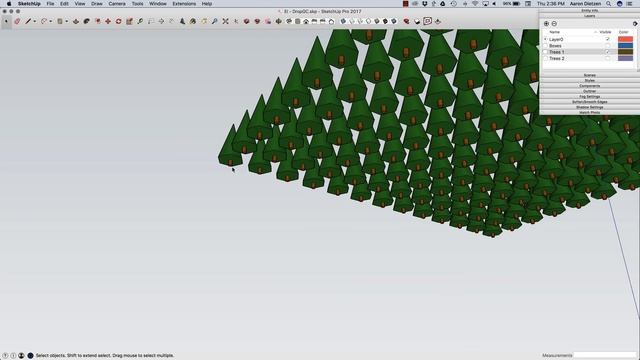Show the Trees 2 layer
Screen dimensions: 640x360
coord(607,58)
